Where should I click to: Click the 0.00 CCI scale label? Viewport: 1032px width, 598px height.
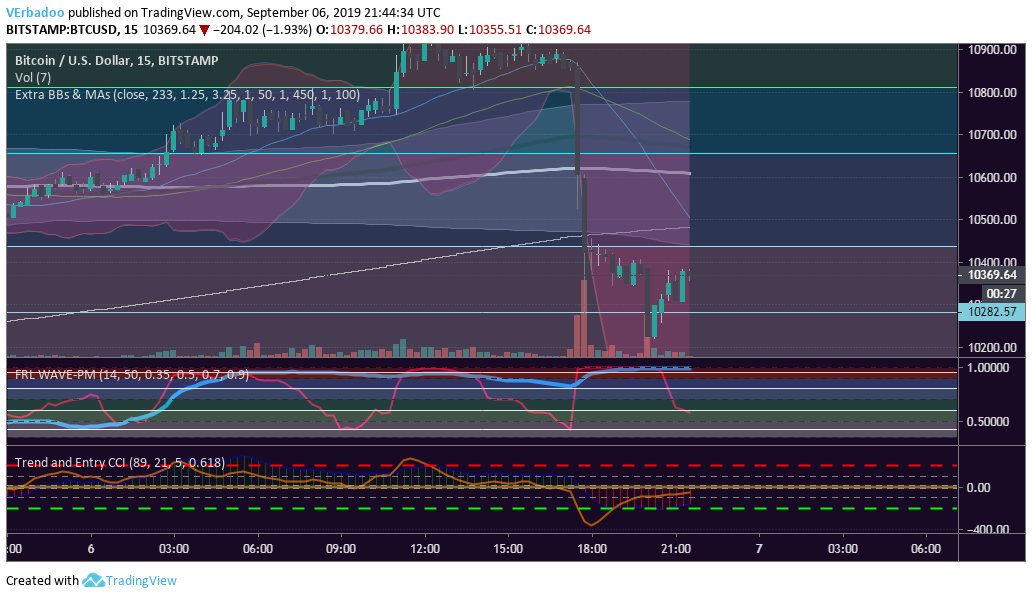(x=979, y=487)
